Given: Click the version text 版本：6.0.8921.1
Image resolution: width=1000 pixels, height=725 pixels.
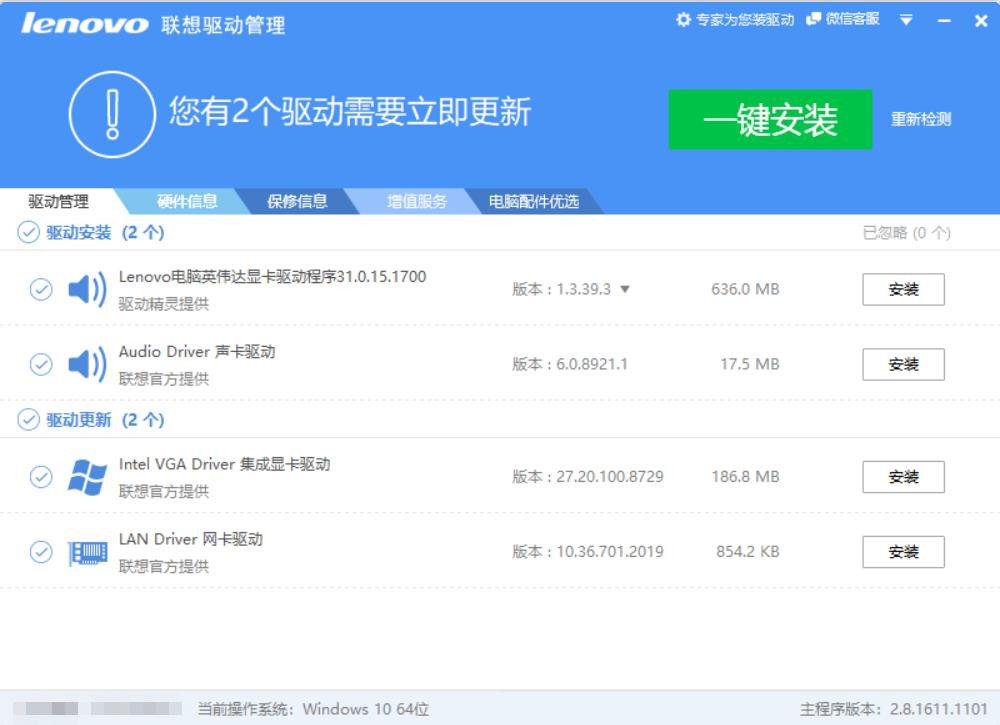Looking at the screenshot, I should [570, 365].
